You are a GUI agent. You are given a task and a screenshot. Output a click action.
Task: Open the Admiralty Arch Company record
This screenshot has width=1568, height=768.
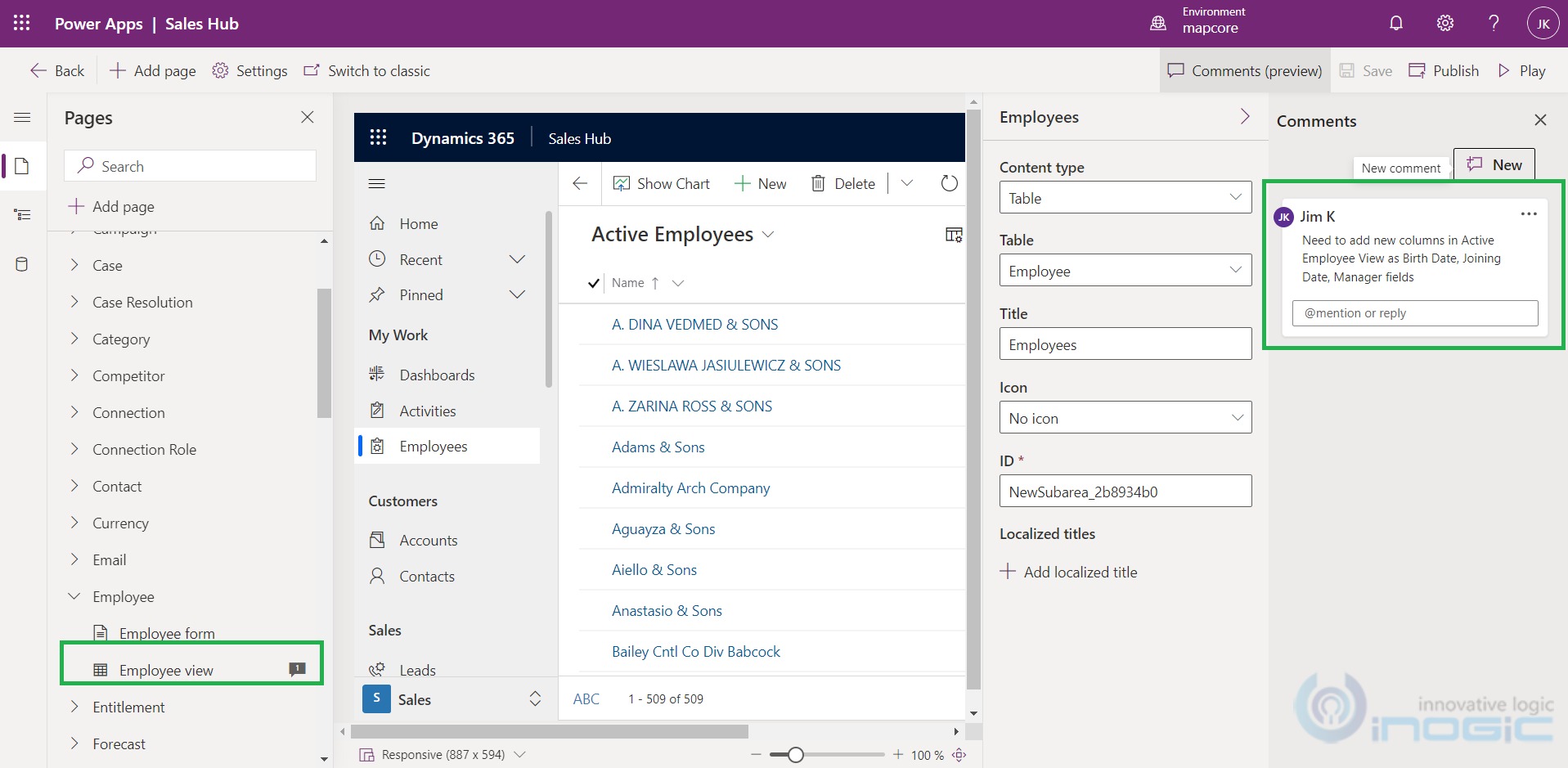coord(690,487)
